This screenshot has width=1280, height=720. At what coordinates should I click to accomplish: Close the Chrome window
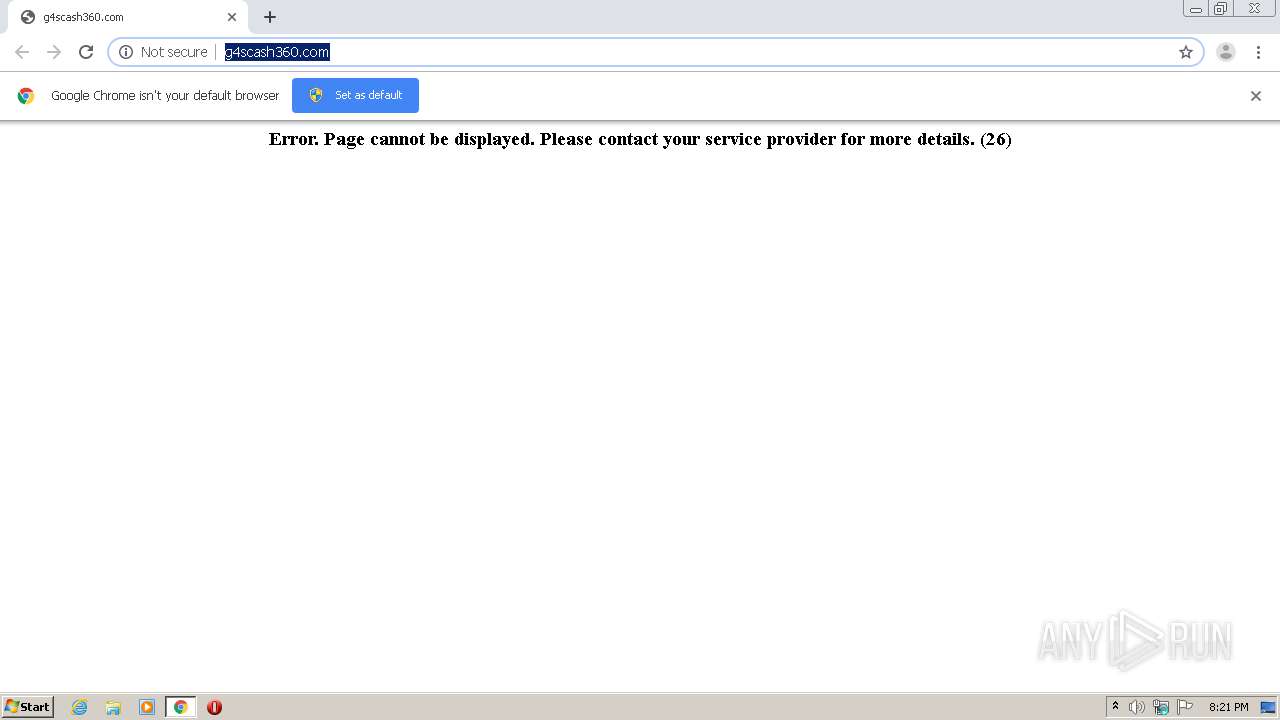tap(1254, 9)
